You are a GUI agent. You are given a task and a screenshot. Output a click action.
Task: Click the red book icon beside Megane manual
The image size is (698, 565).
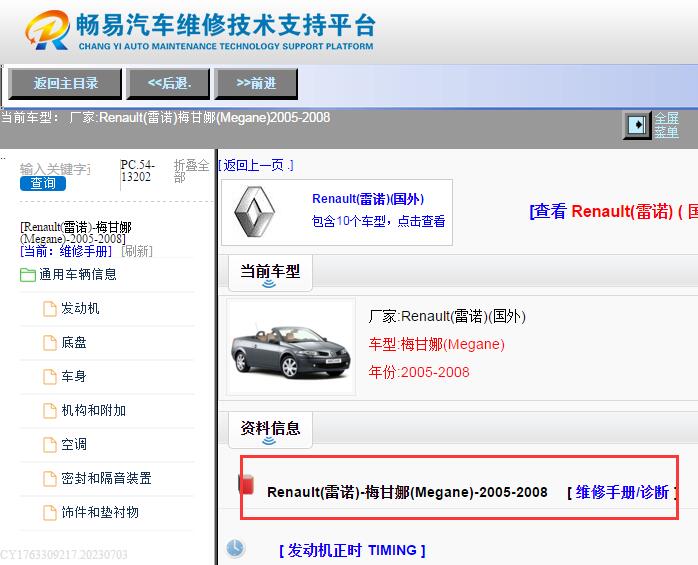coord(247,485)
